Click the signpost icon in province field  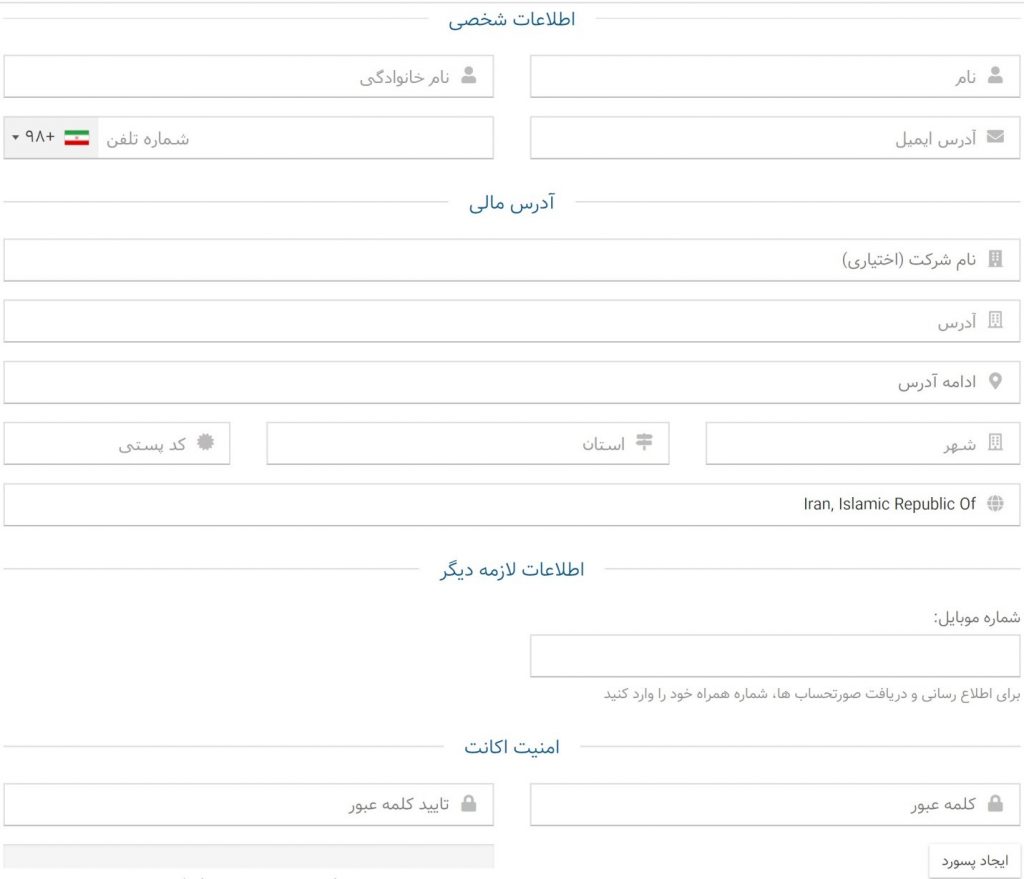tap(644, 443)
